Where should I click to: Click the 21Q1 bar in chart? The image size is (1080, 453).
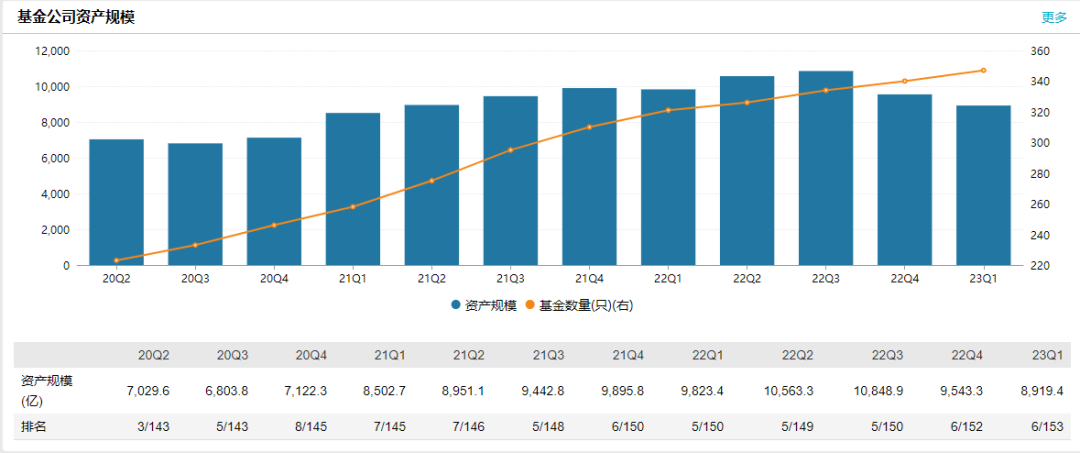click(353, 189)
